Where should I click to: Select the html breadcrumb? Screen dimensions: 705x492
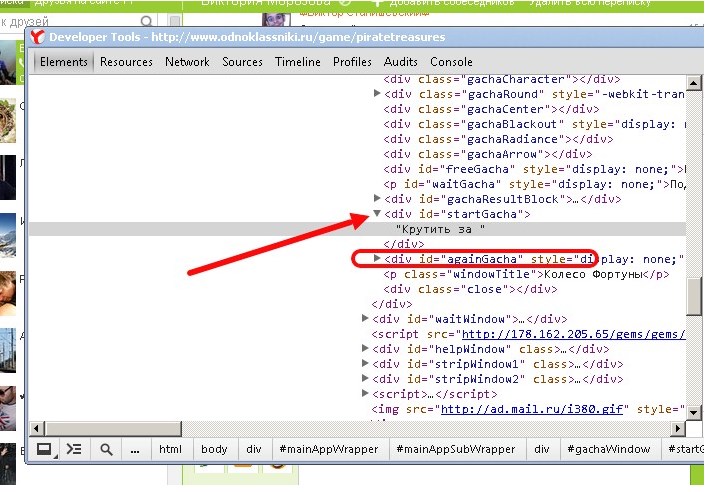170,449
